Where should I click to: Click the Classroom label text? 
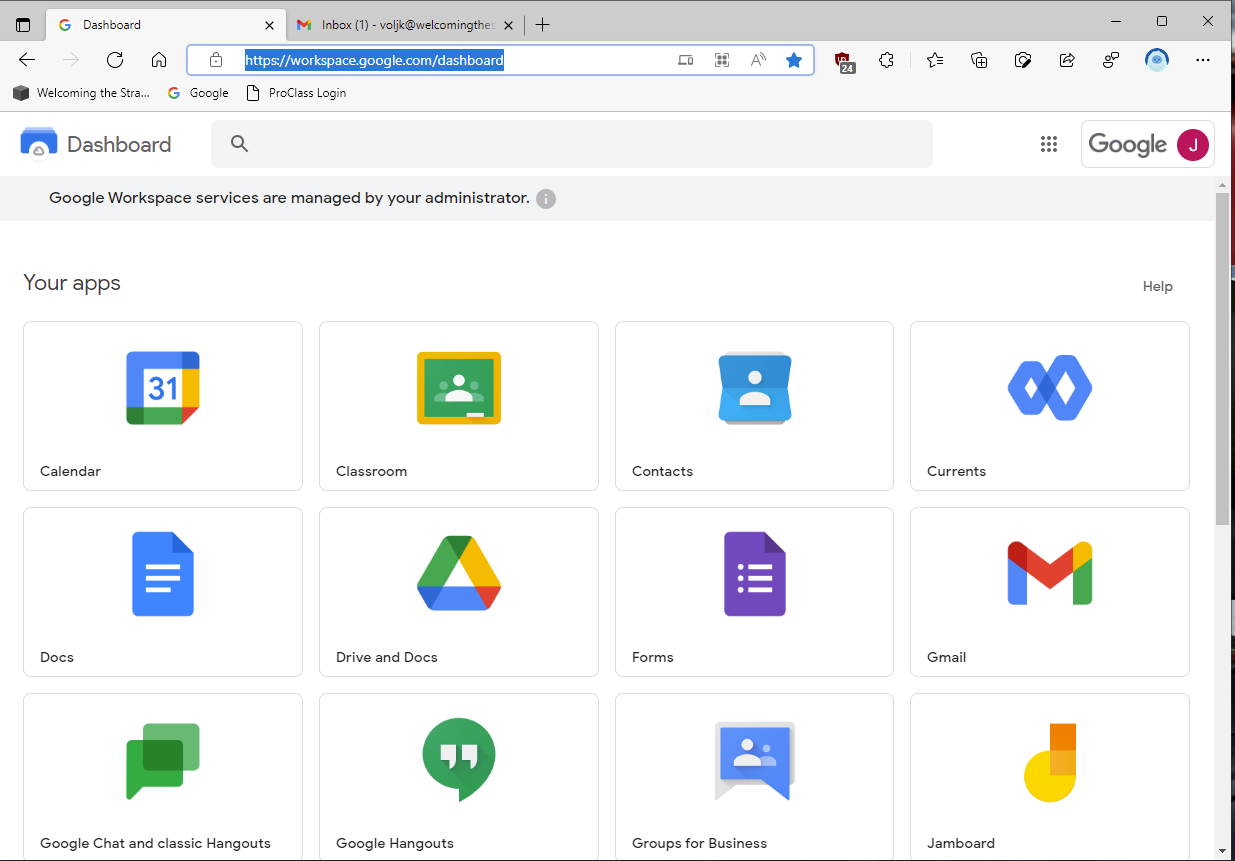[x=371, y=471]
